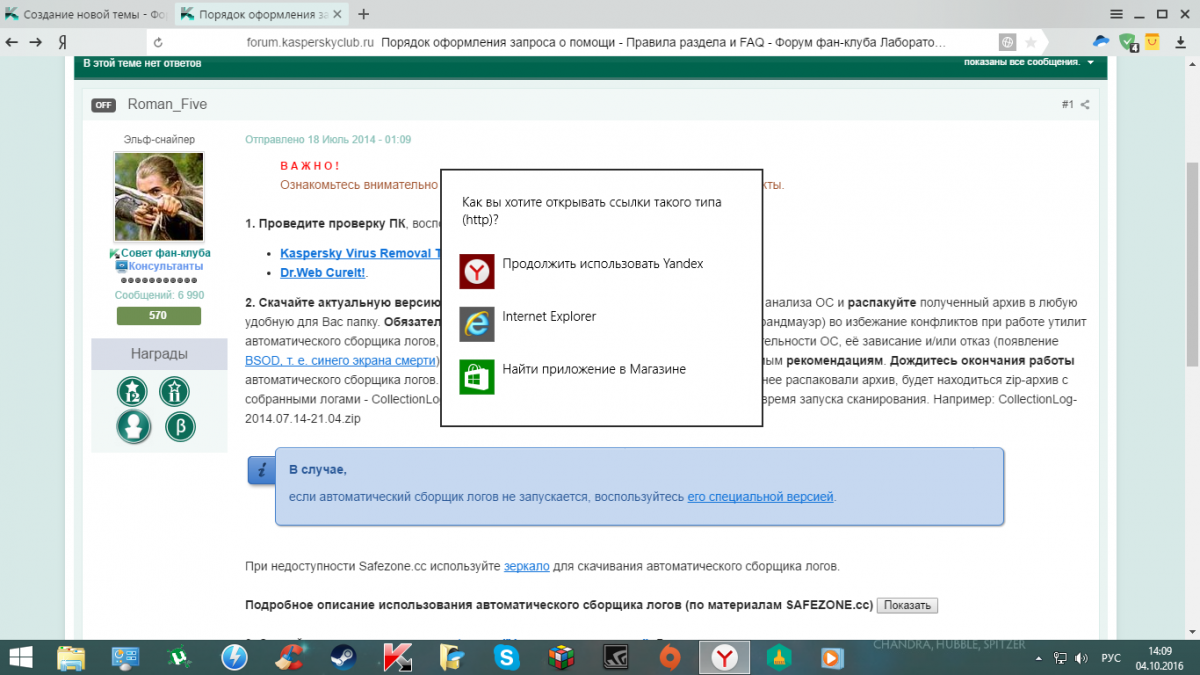Screen dimensions: 1200x675
Task: Launch CCleaner from the taskbar
Action: [289, 656]
